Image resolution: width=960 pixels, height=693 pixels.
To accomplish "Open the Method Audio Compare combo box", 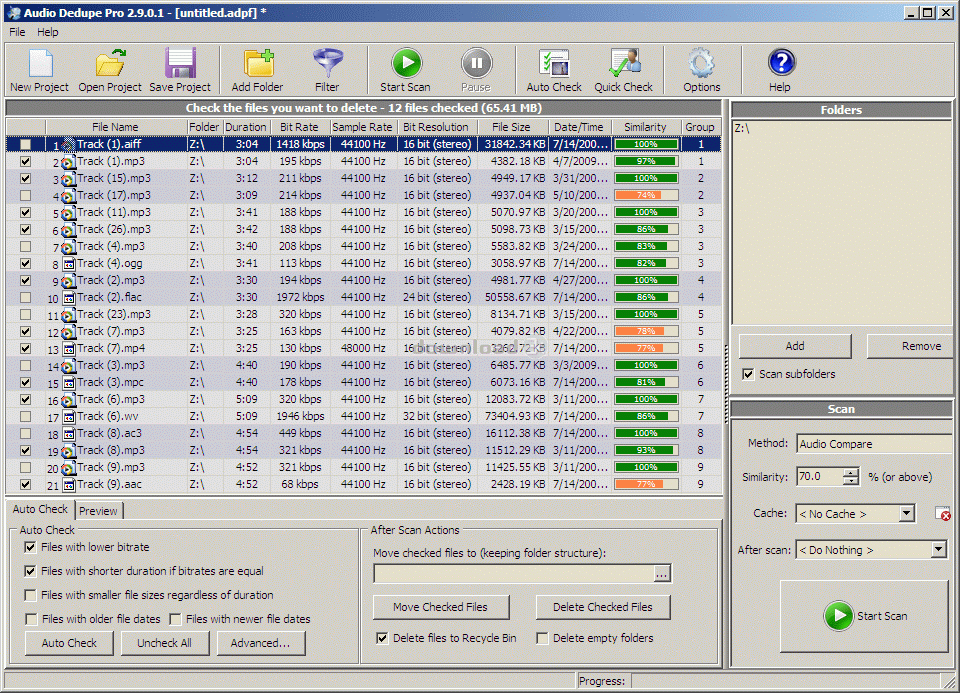I will click(x=872, y=444).
